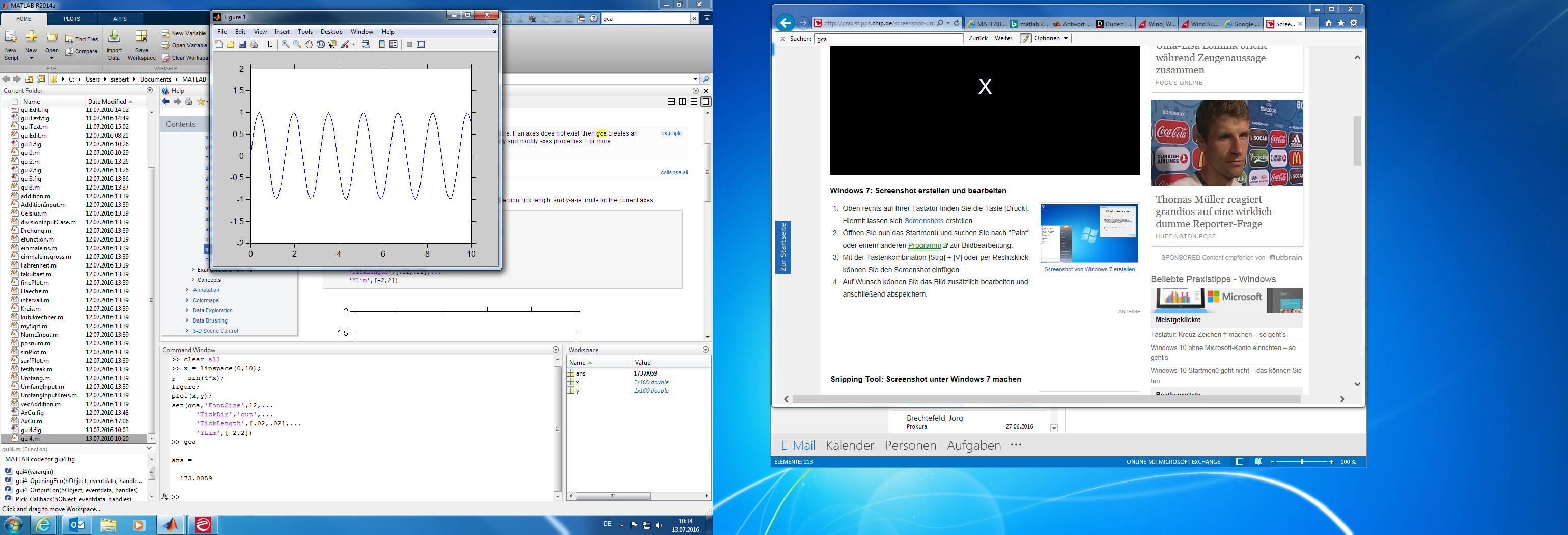Click the 'collapse all' link in Help
Screen dimensions: 1568x535
(x=674, y=172)
